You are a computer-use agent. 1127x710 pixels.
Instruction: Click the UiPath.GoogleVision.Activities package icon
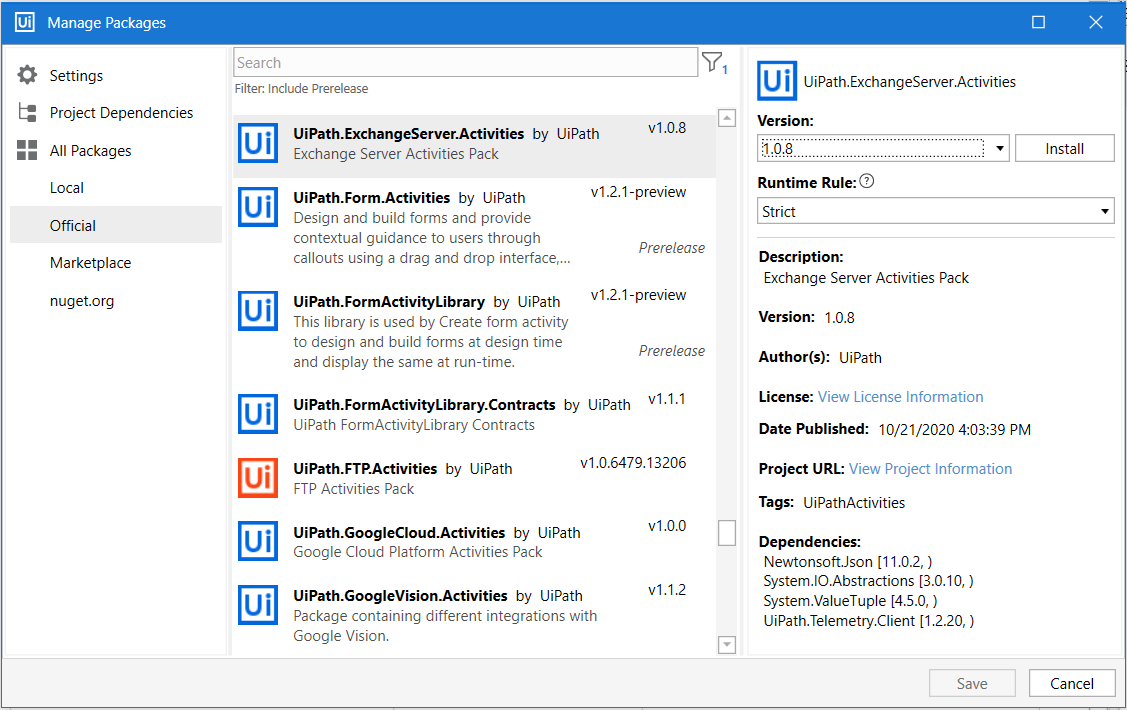pyautogui.click(x=258, y=605)
